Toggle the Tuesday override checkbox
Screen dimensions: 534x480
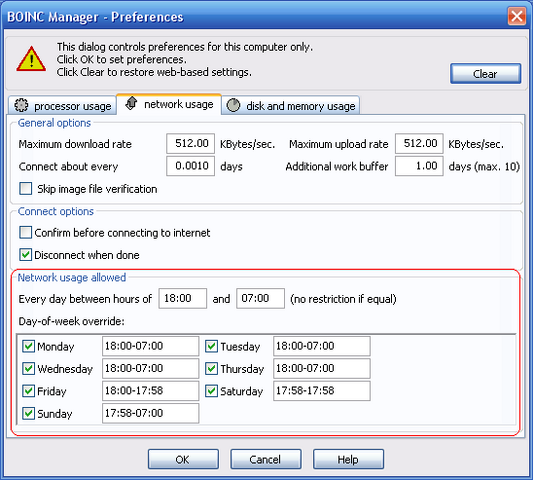tap(211, 346)
